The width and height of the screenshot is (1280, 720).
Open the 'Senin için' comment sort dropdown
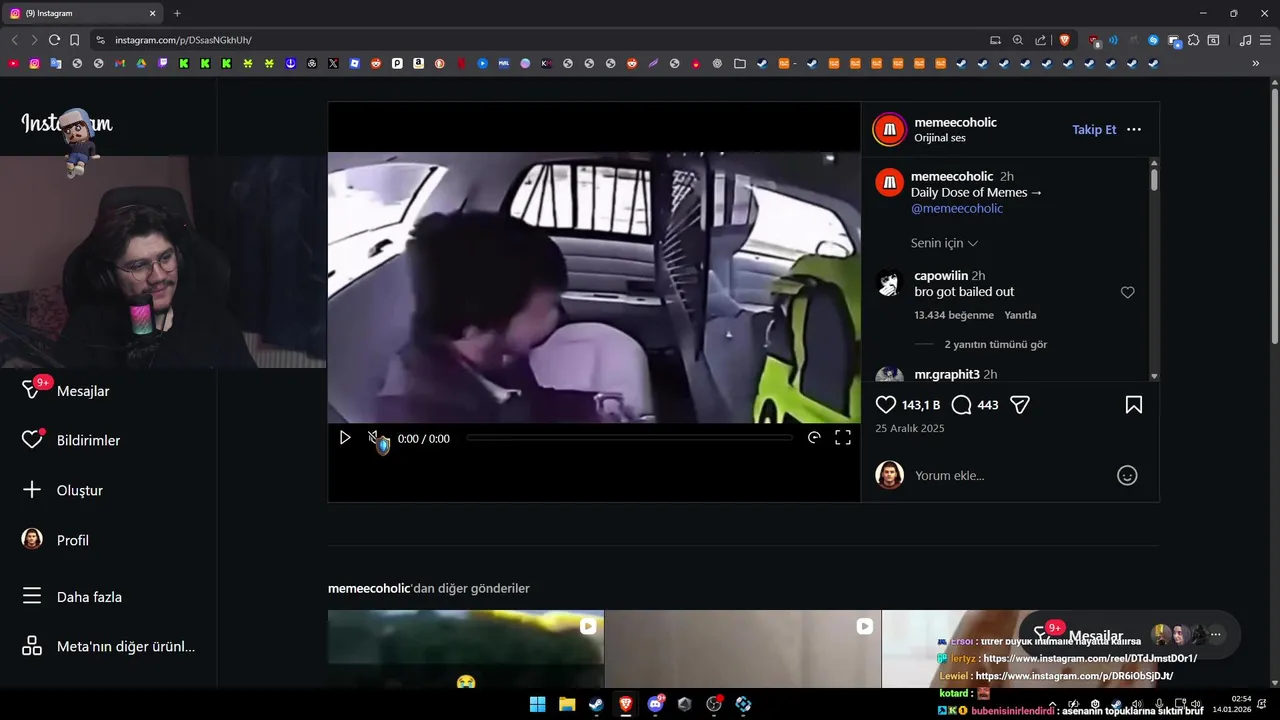pos(944,243)
